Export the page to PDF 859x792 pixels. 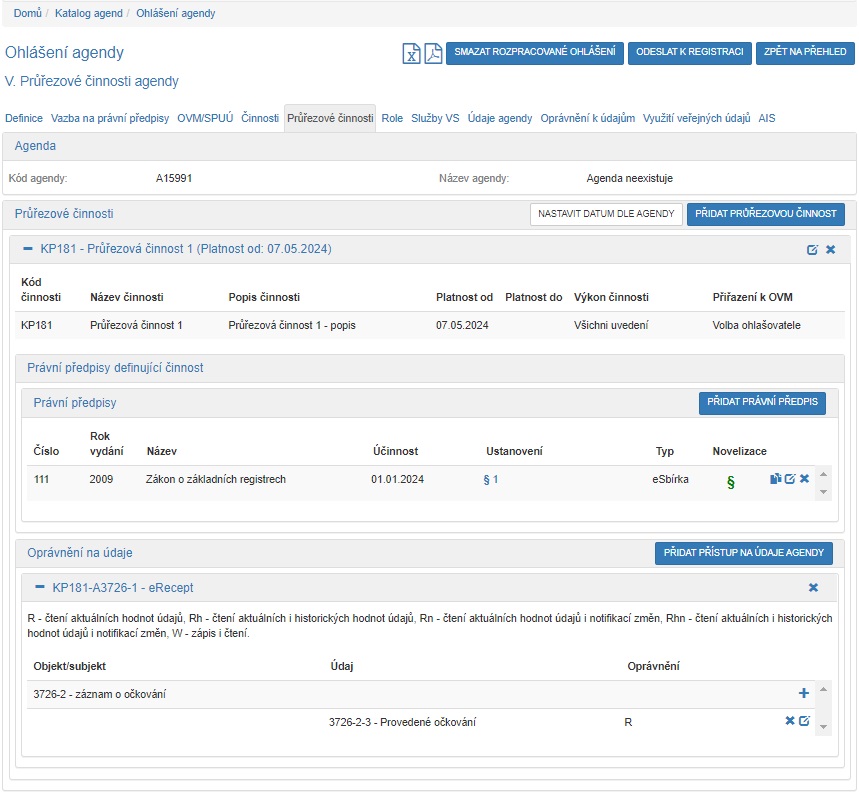433,54
